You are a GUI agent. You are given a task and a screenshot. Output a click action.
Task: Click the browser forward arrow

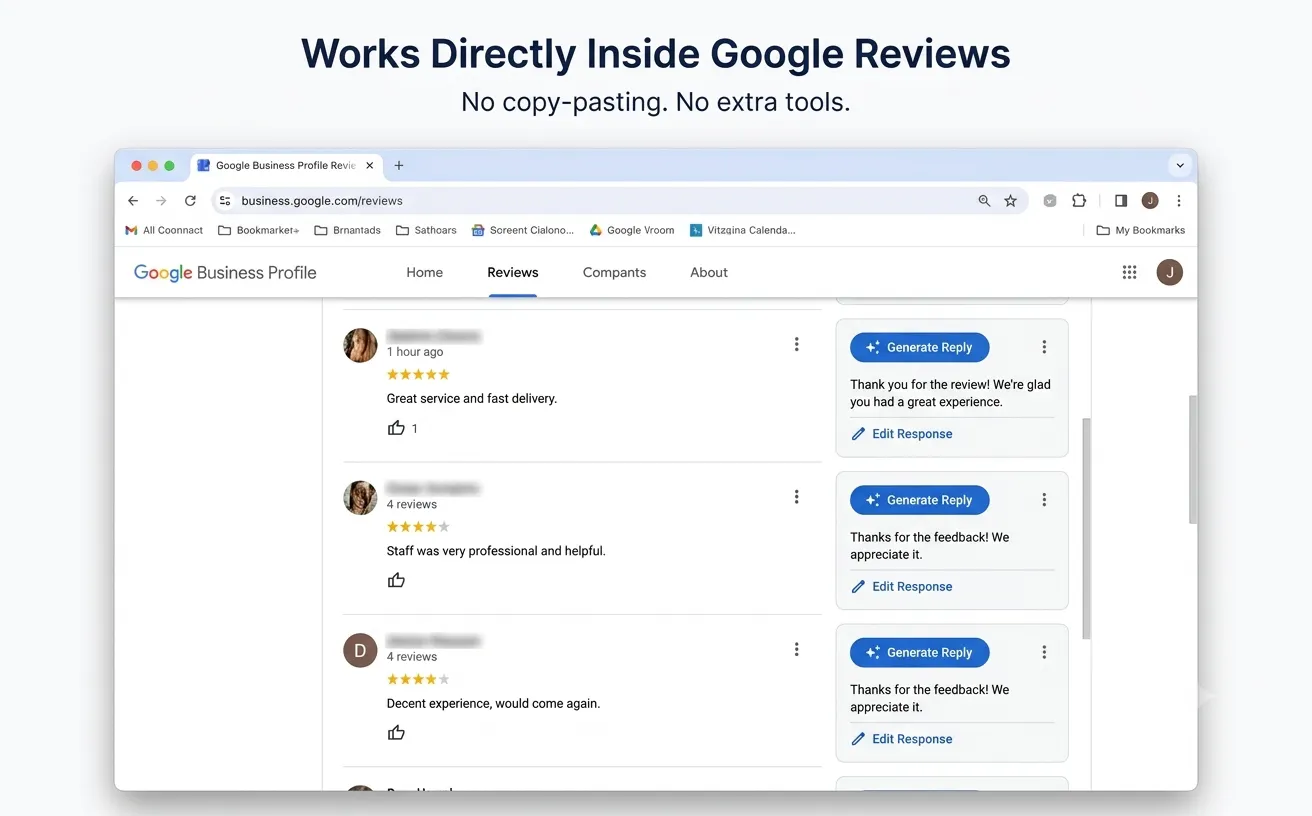coord(161,201)
